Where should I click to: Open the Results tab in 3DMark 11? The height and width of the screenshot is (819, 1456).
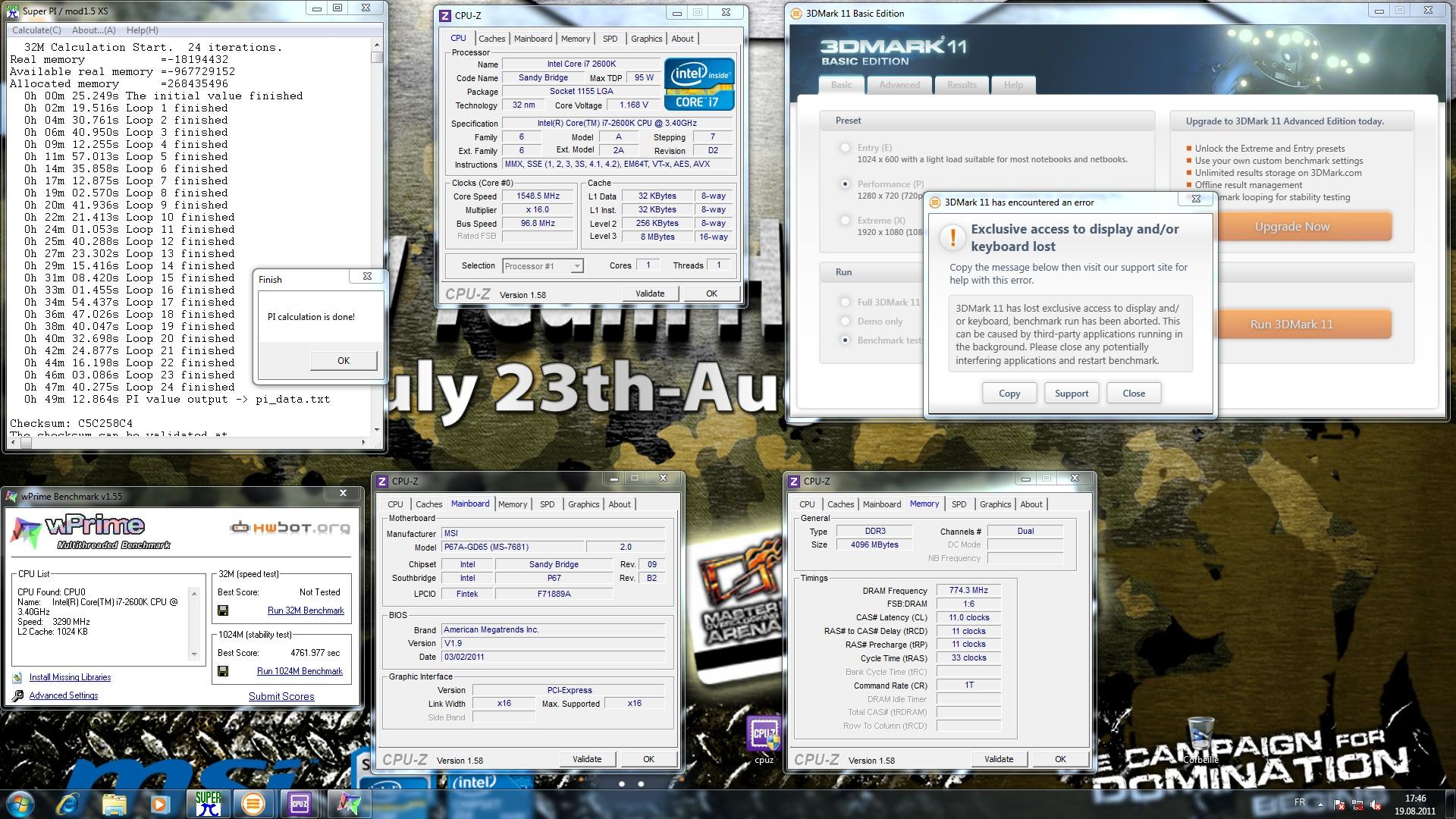tap(962, 85)
